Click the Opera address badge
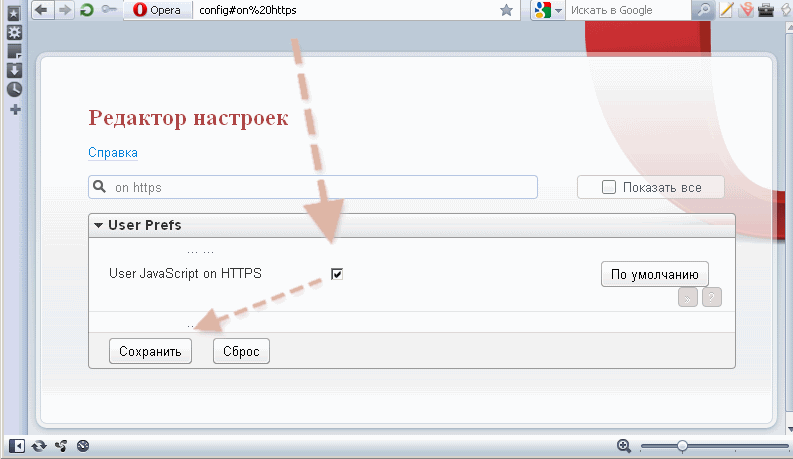 click(x=158, y=10)
